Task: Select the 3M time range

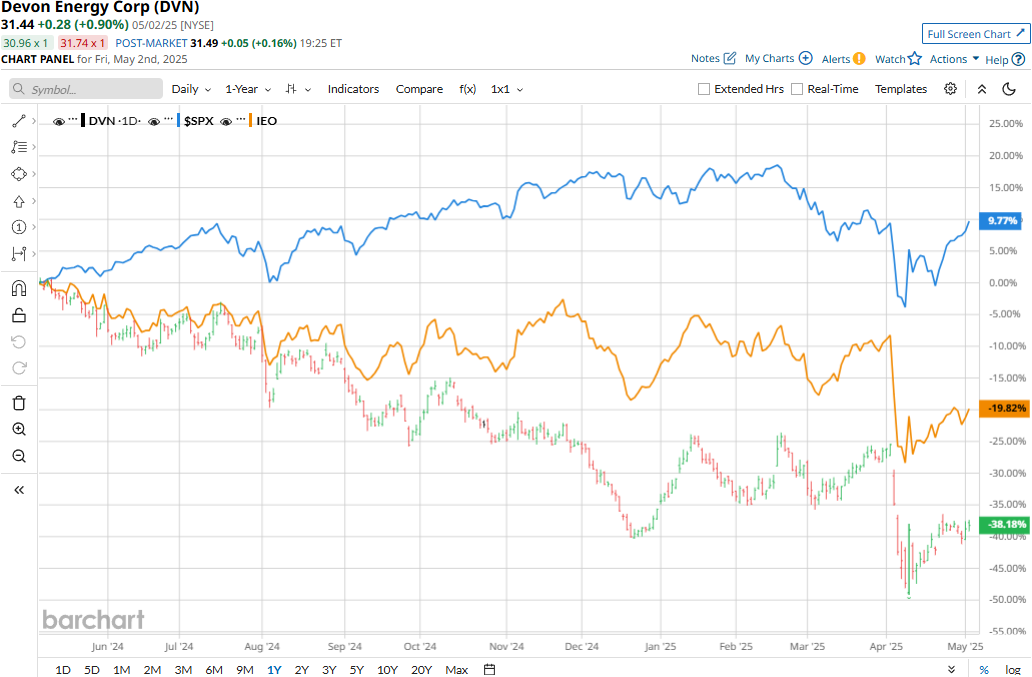Action: click(x=183, y=670)
